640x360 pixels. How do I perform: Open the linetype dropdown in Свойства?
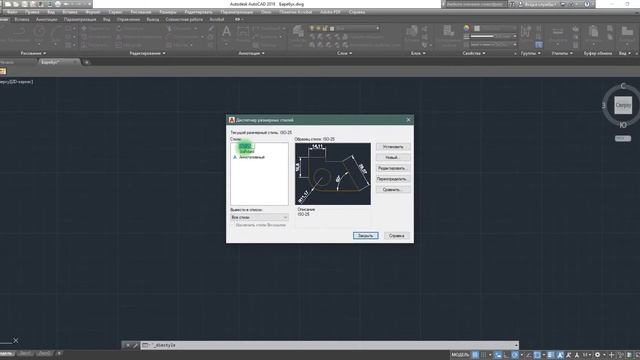coord(492,44)
